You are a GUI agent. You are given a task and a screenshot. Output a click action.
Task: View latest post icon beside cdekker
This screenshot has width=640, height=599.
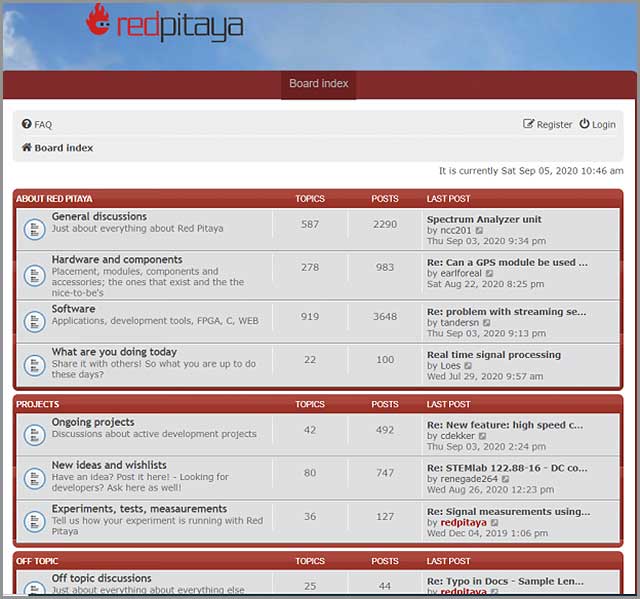(x=483, y=436)
